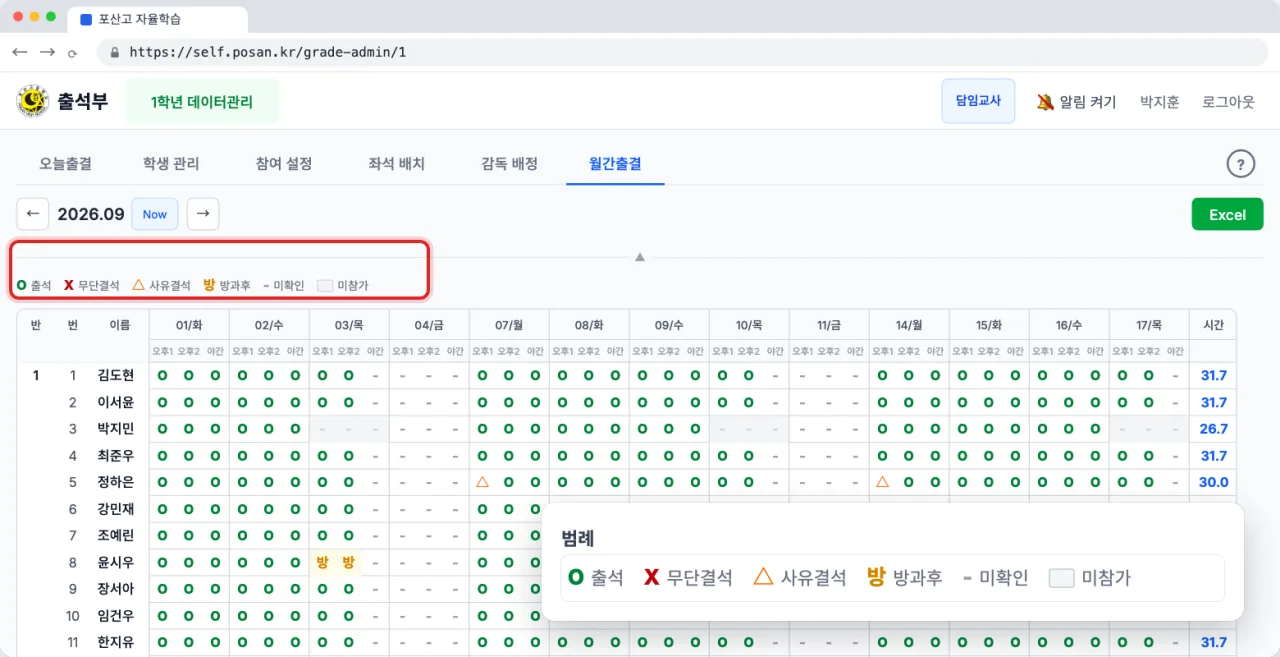
Task: Click the lock icon in address bar
Action: tap(115, 52)
